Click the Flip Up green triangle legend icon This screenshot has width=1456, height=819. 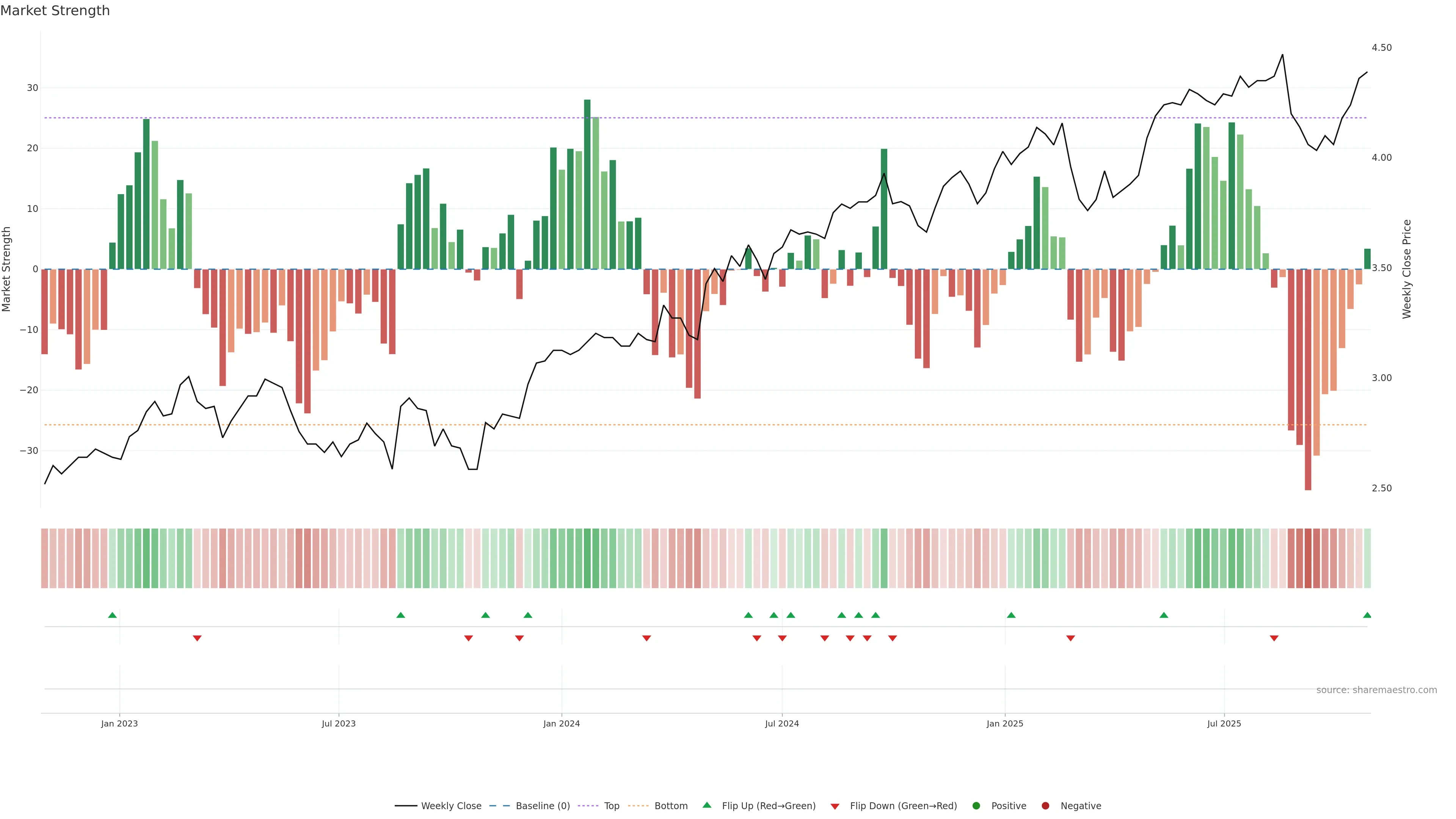pos(706,805)
